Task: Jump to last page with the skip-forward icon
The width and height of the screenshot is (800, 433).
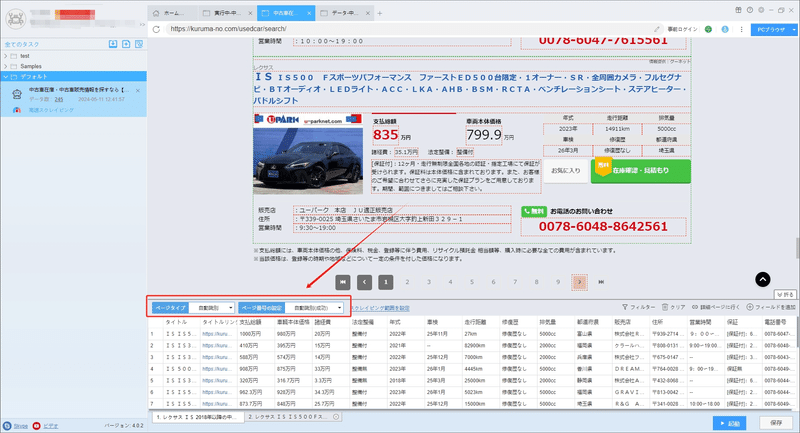Action: tap(601, 282)
